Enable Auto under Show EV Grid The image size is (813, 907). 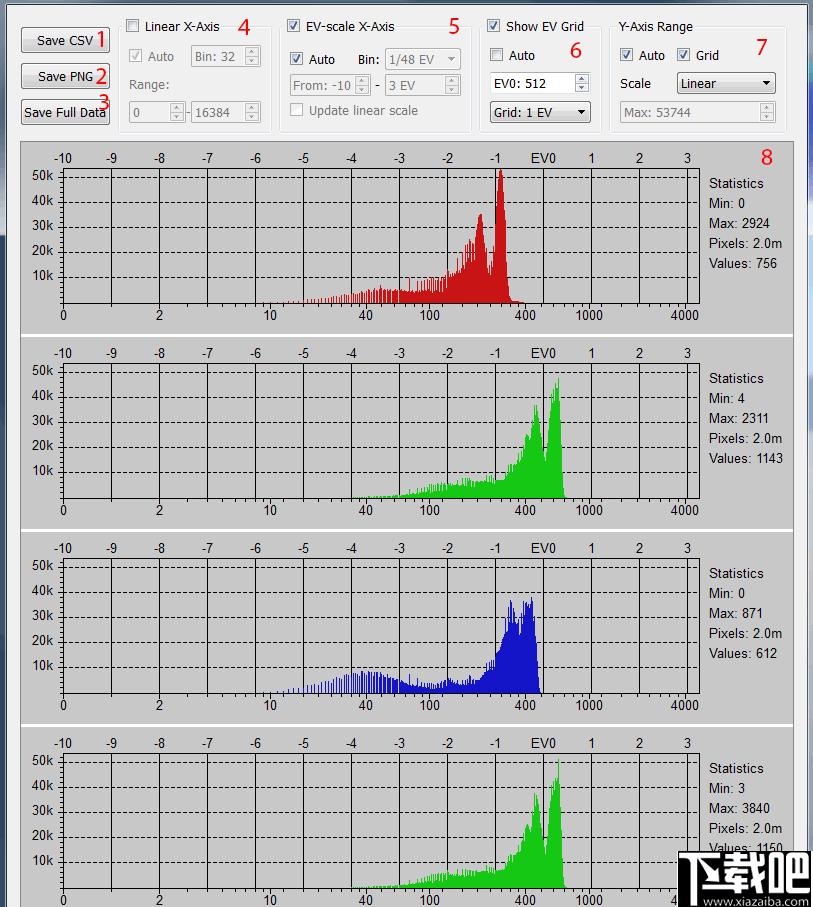(496, 55)
